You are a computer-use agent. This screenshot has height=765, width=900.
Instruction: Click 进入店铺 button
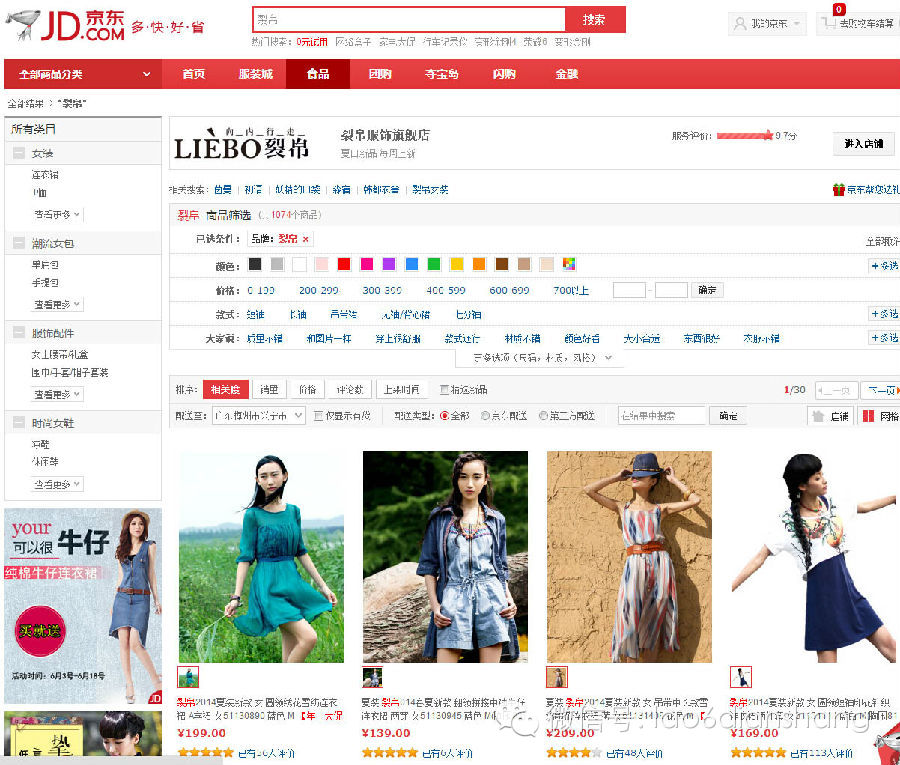(863, 143)
